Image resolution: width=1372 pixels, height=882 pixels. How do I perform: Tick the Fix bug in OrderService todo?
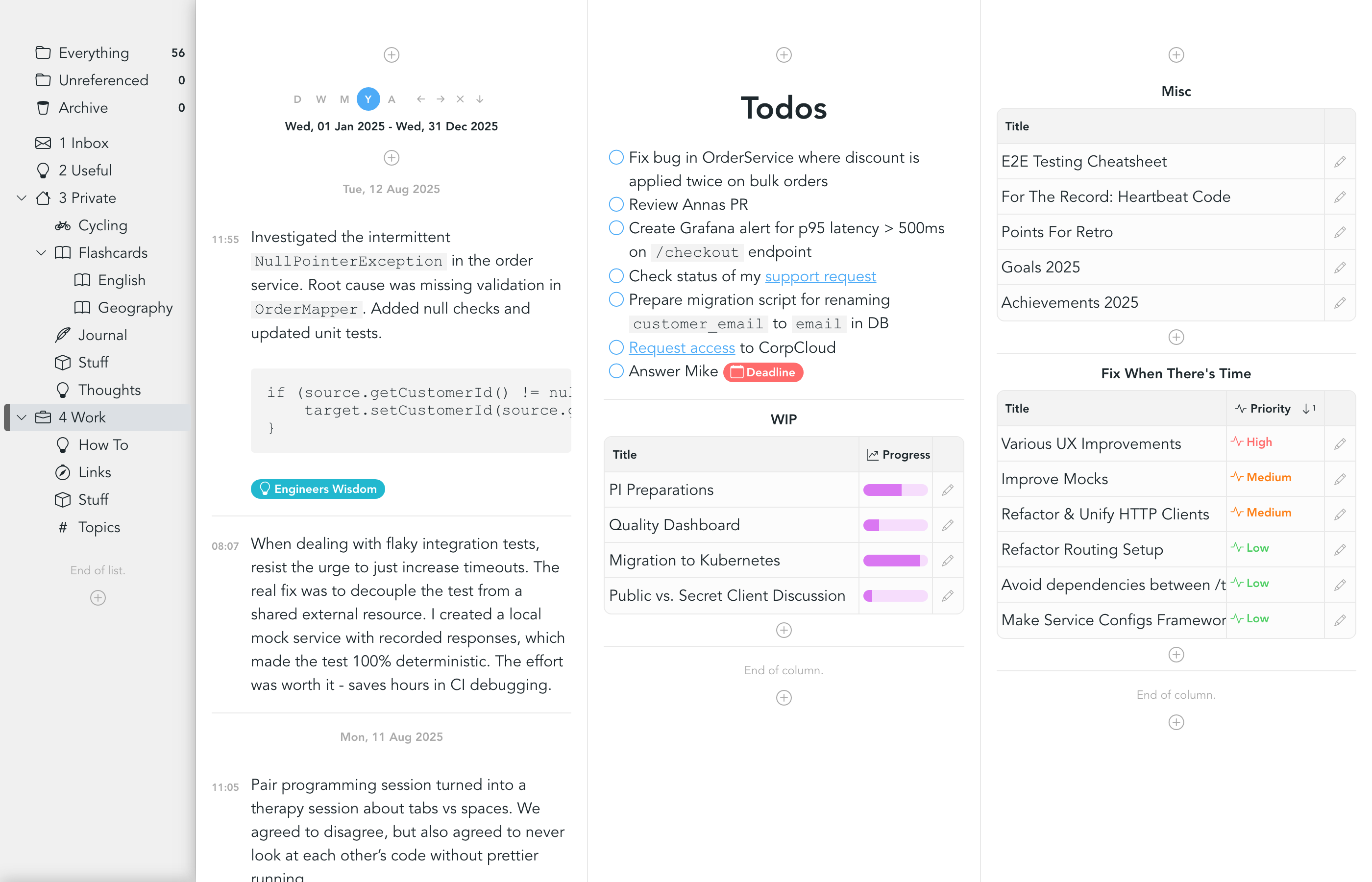click(x=616, y=157)
